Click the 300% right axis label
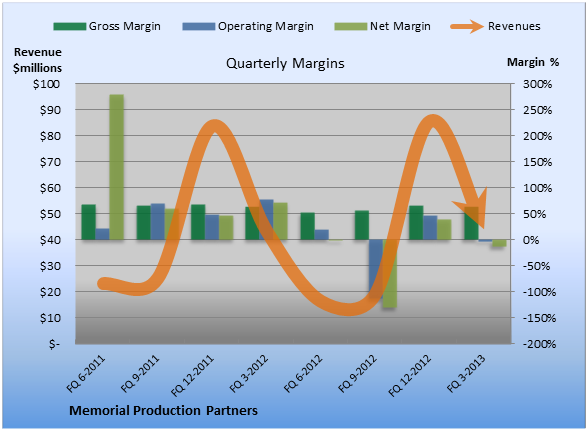 [537, 84]
